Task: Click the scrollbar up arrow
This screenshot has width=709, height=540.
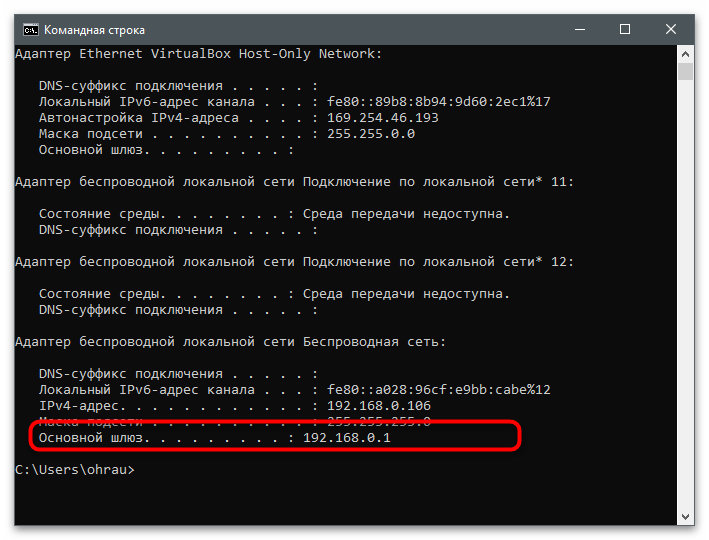Action: pyautogui.click(x=685, y=54)
